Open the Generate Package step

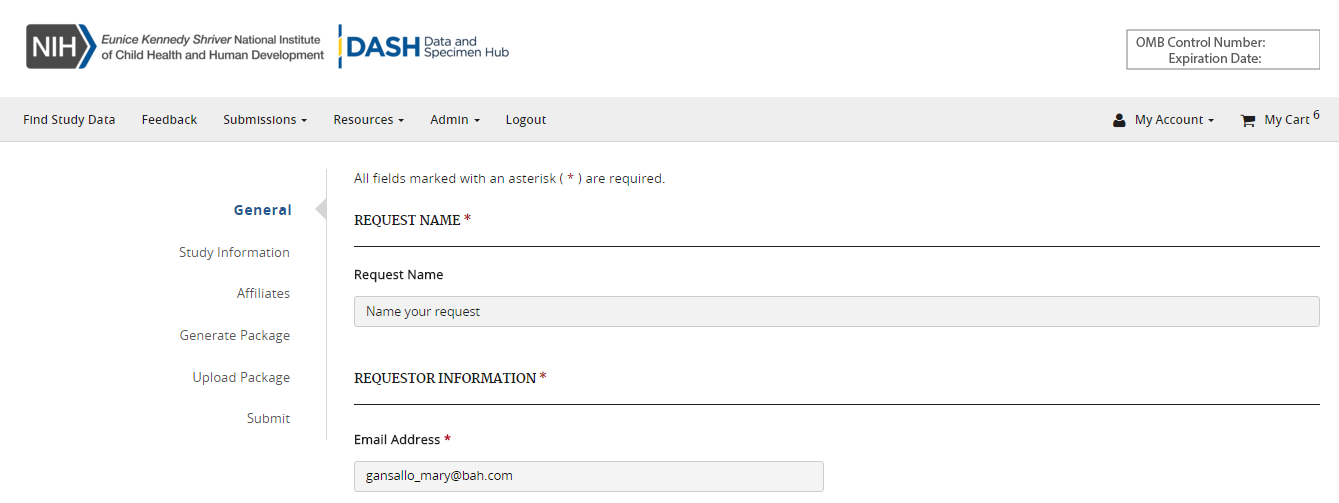pyautogui.click(x=235, y=336)
